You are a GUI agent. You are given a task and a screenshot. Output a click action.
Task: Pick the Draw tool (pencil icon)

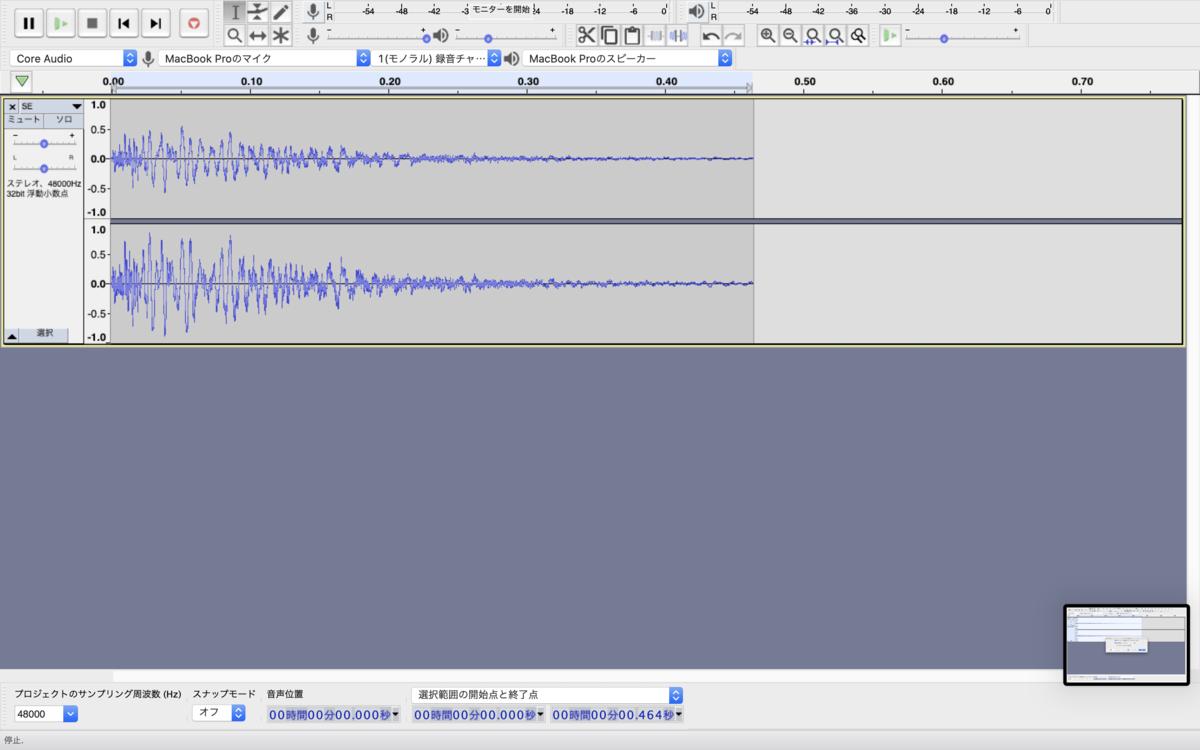point(282,12)
